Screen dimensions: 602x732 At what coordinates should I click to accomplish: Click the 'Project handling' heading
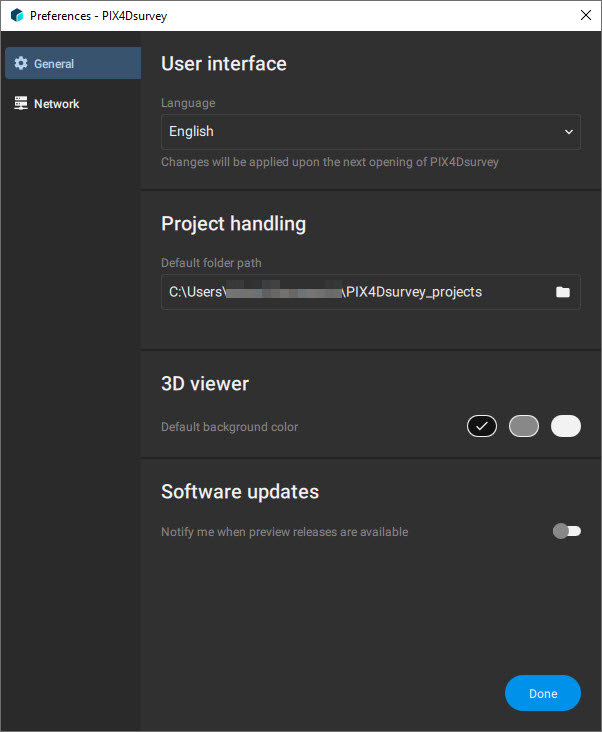pyautogui.click(x=233, y=224)
